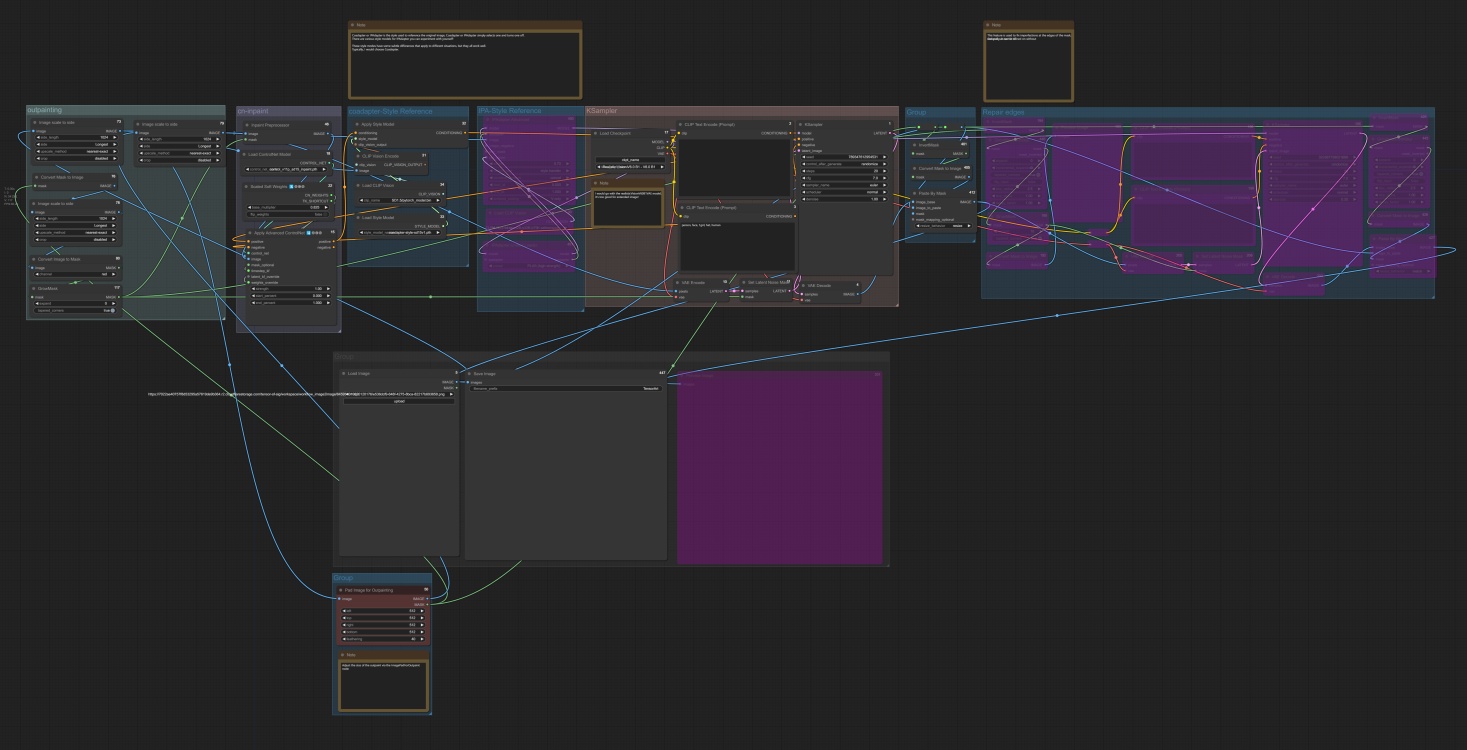
Task: Increase steps using its right arrow in KSampler
Action: coord(885,171)
